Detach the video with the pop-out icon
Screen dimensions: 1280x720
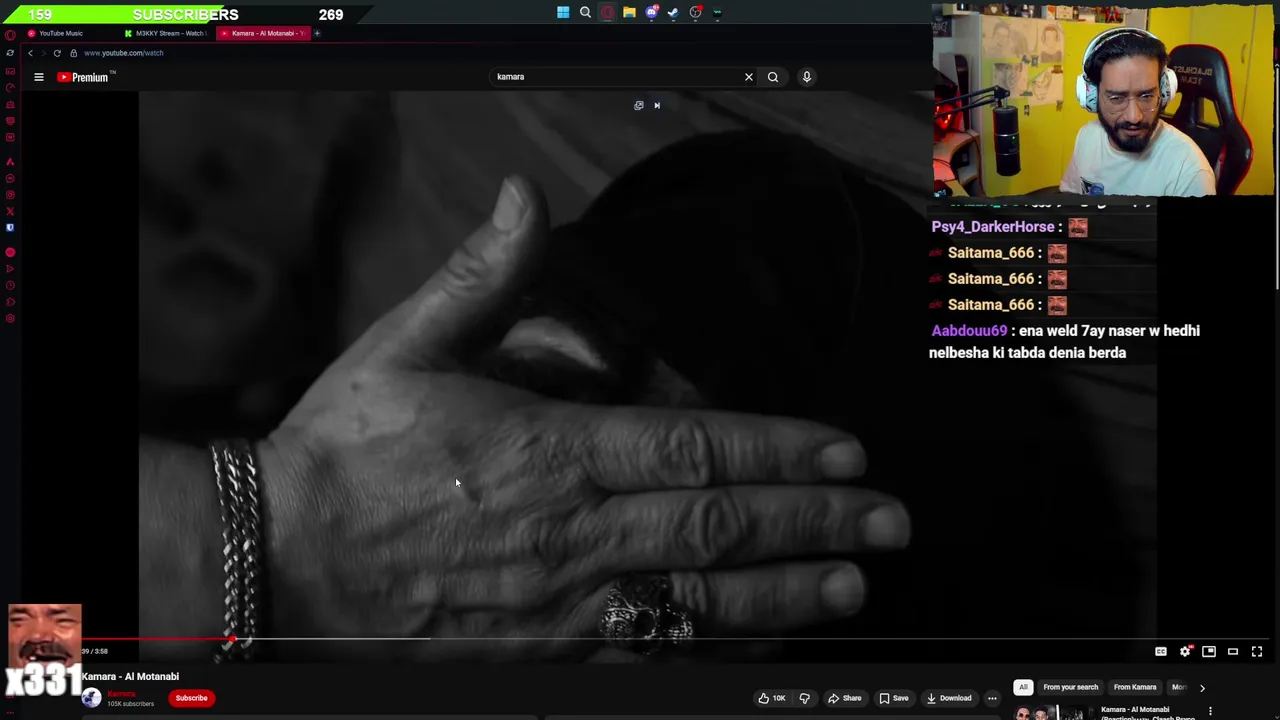pyautogui.click(x=639, y=105)
